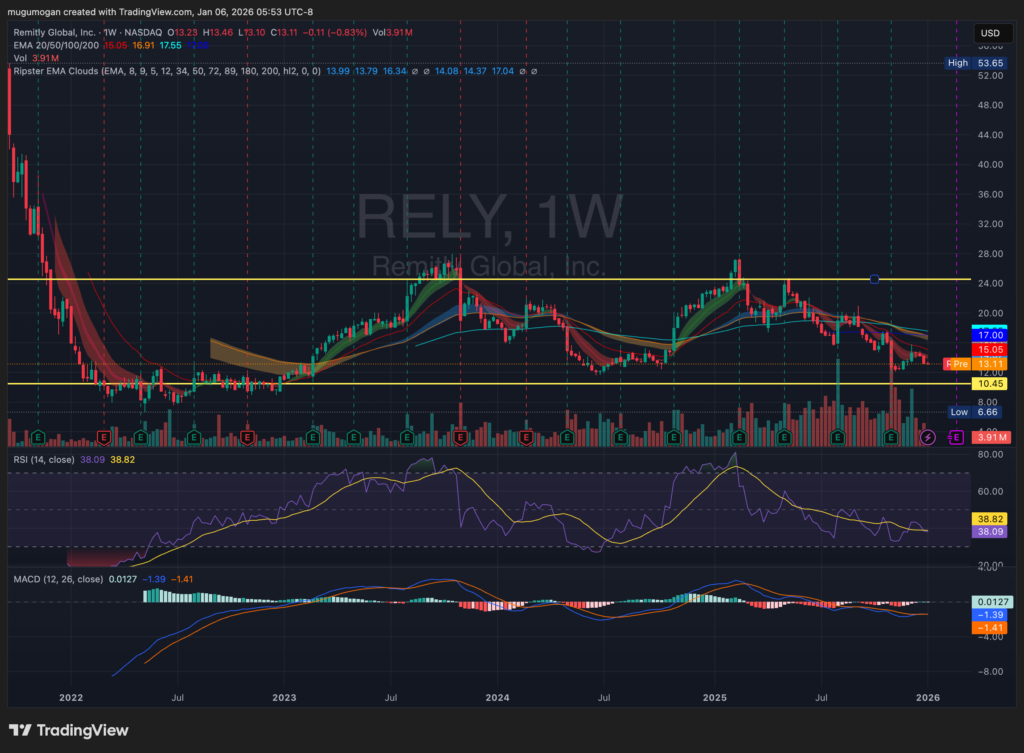Click the purple upcoming earnings E icon
1024x753 pixels.
tap(957, 437)
